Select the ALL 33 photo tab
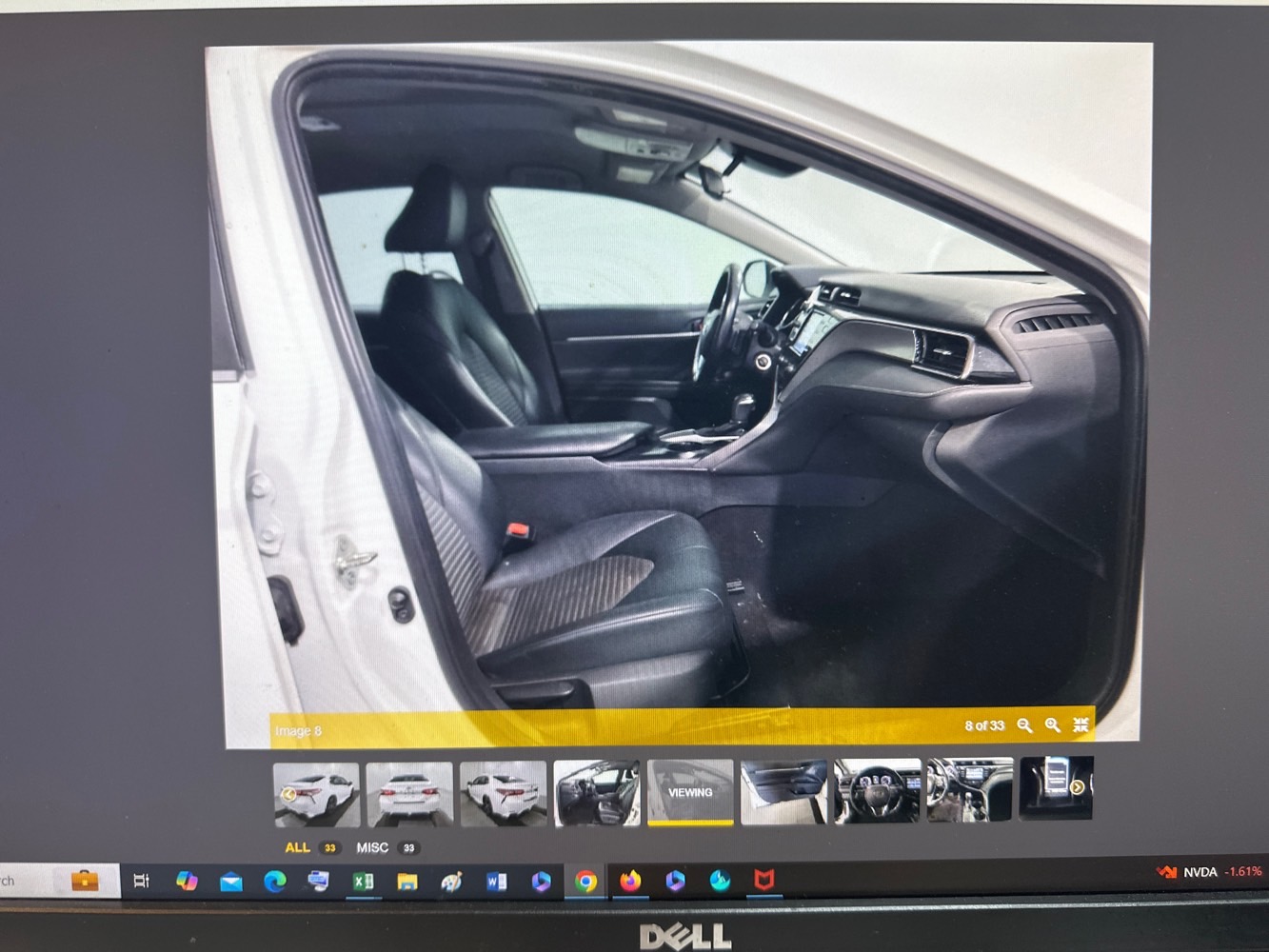The width and height of the screenshot is (1269, 952). (311, 847)
